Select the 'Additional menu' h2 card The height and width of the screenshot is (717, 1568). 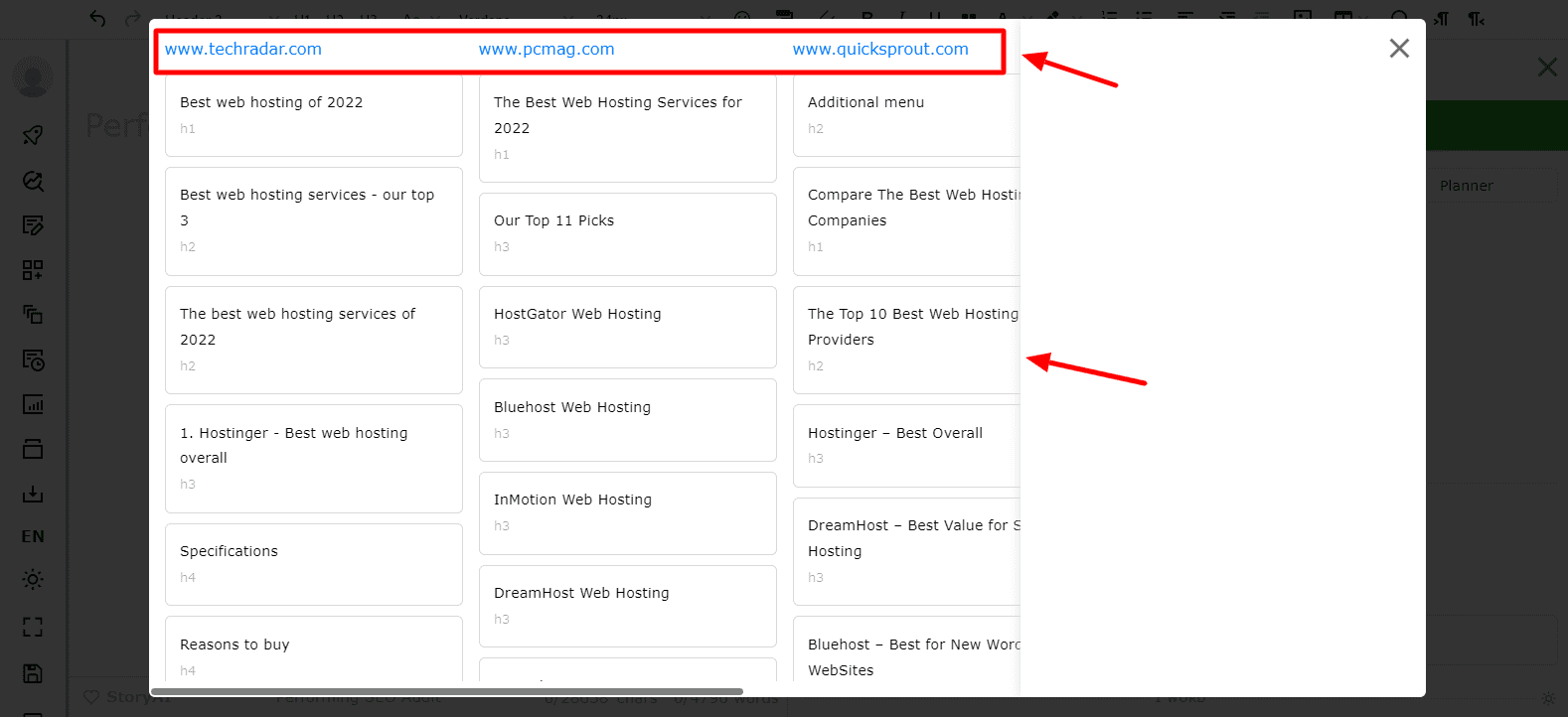[906, 115]
